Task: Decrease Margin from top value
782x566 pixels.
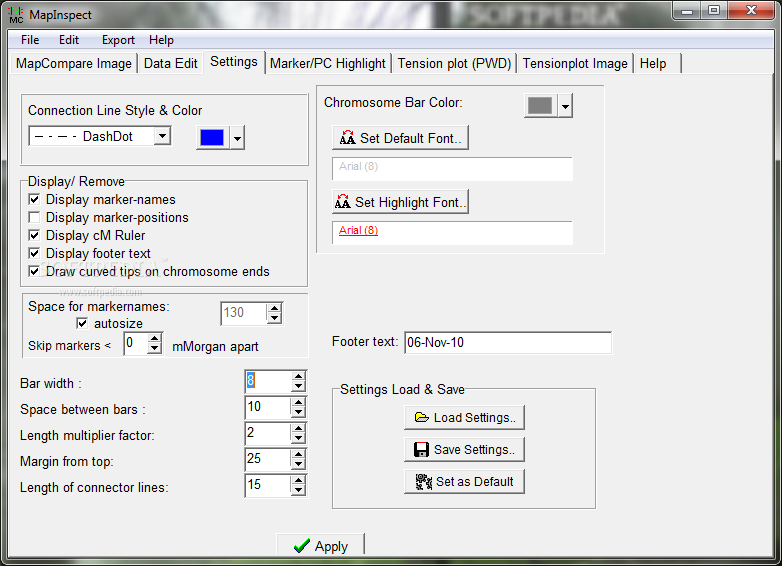Action: 298,464
